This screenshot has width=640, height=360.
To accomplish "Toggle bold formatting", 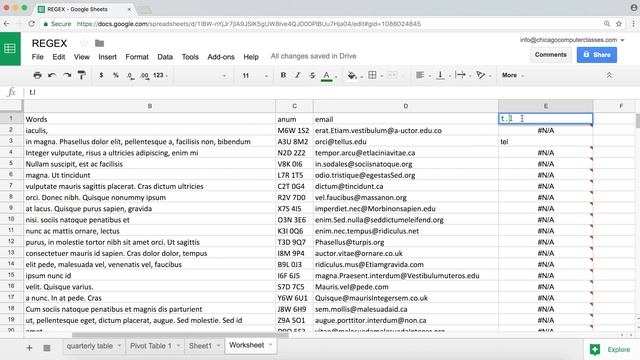I will (283, 75).
